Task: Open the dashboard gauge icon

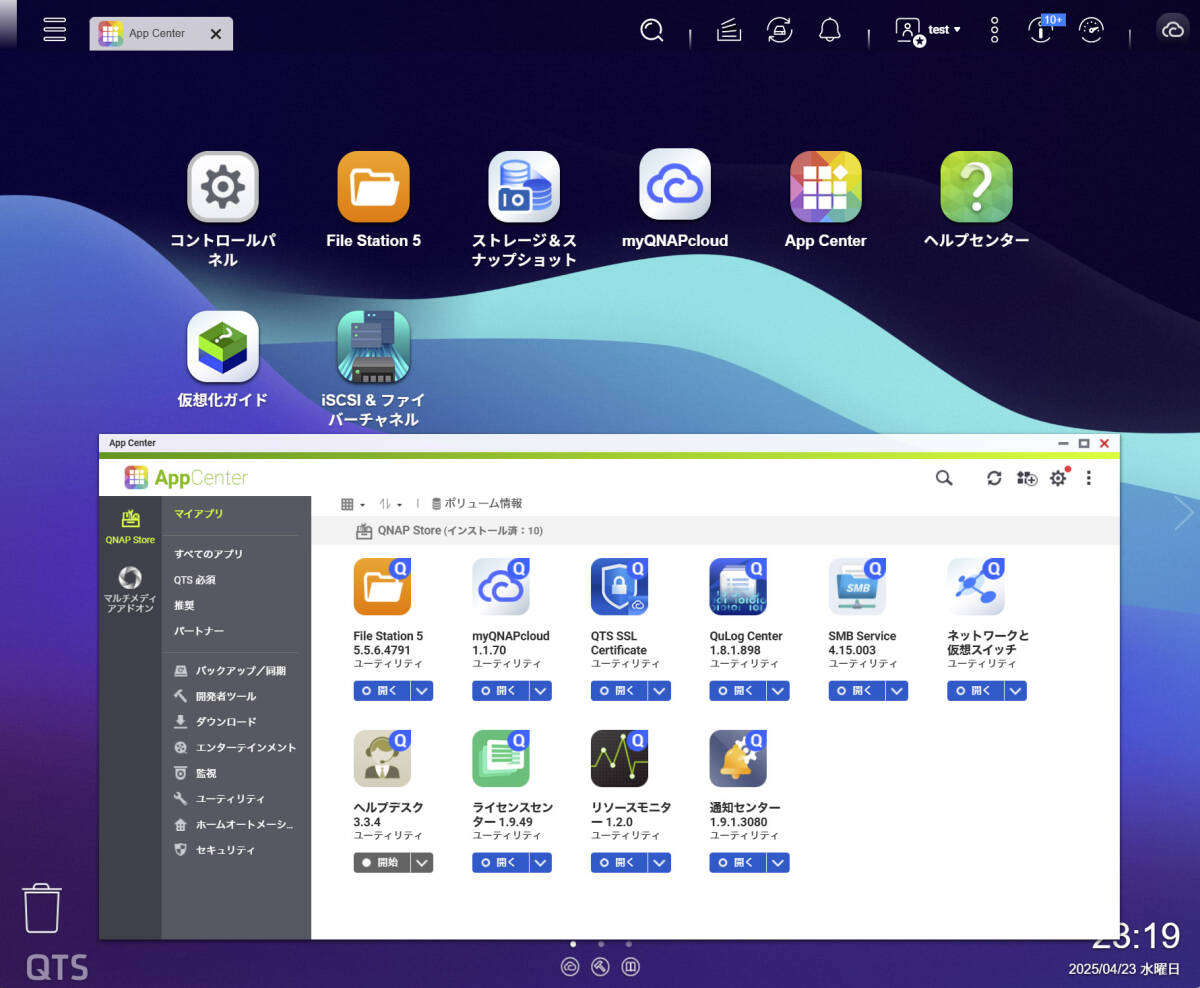Action: coord(1091,30)
